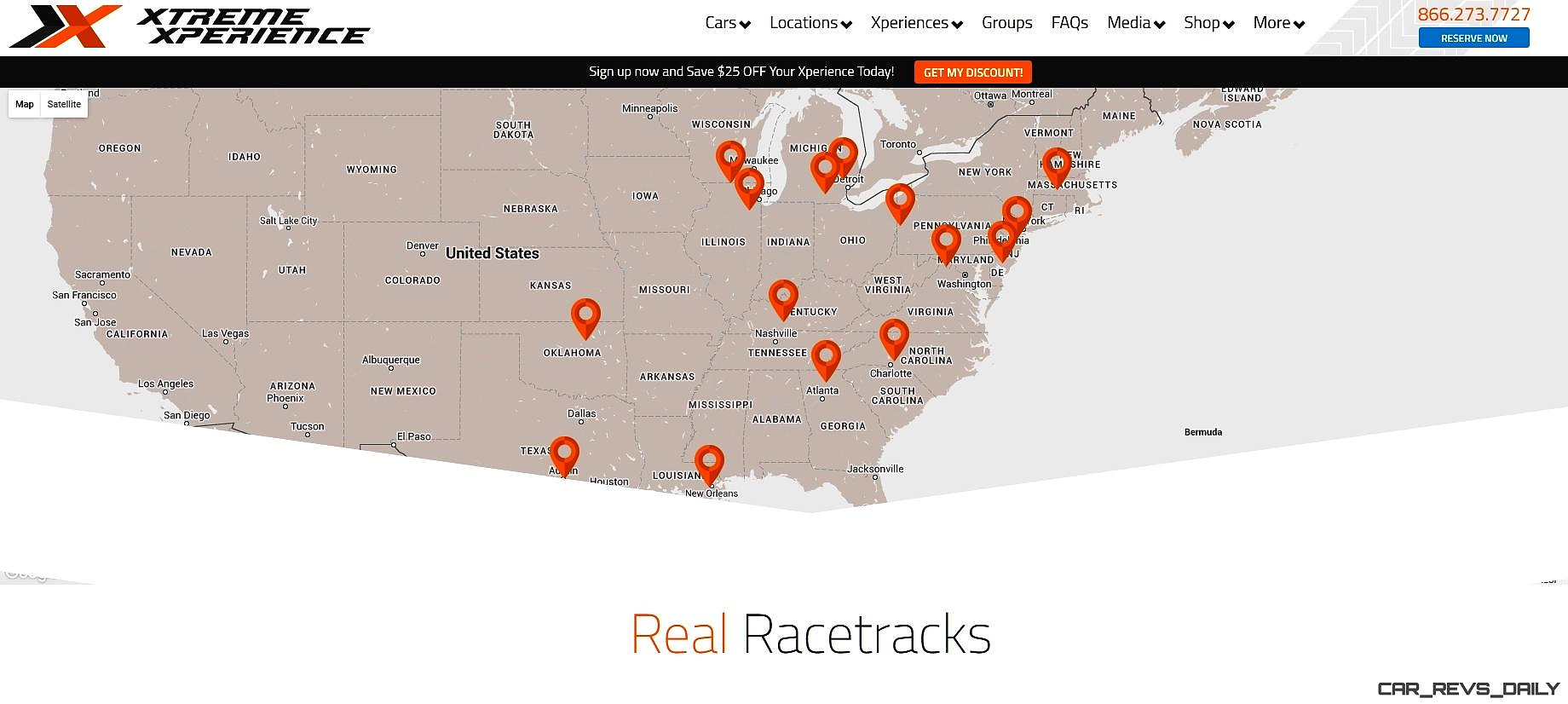
Task: Click the Minneapolis city label
Action: tap(650, 108)
